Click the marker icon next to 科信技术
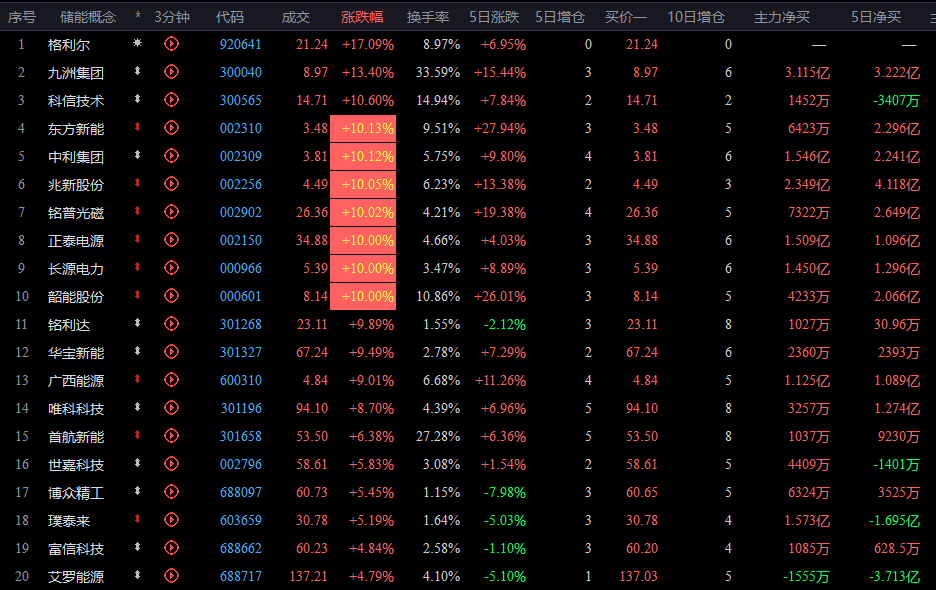 tap(138, 100)
